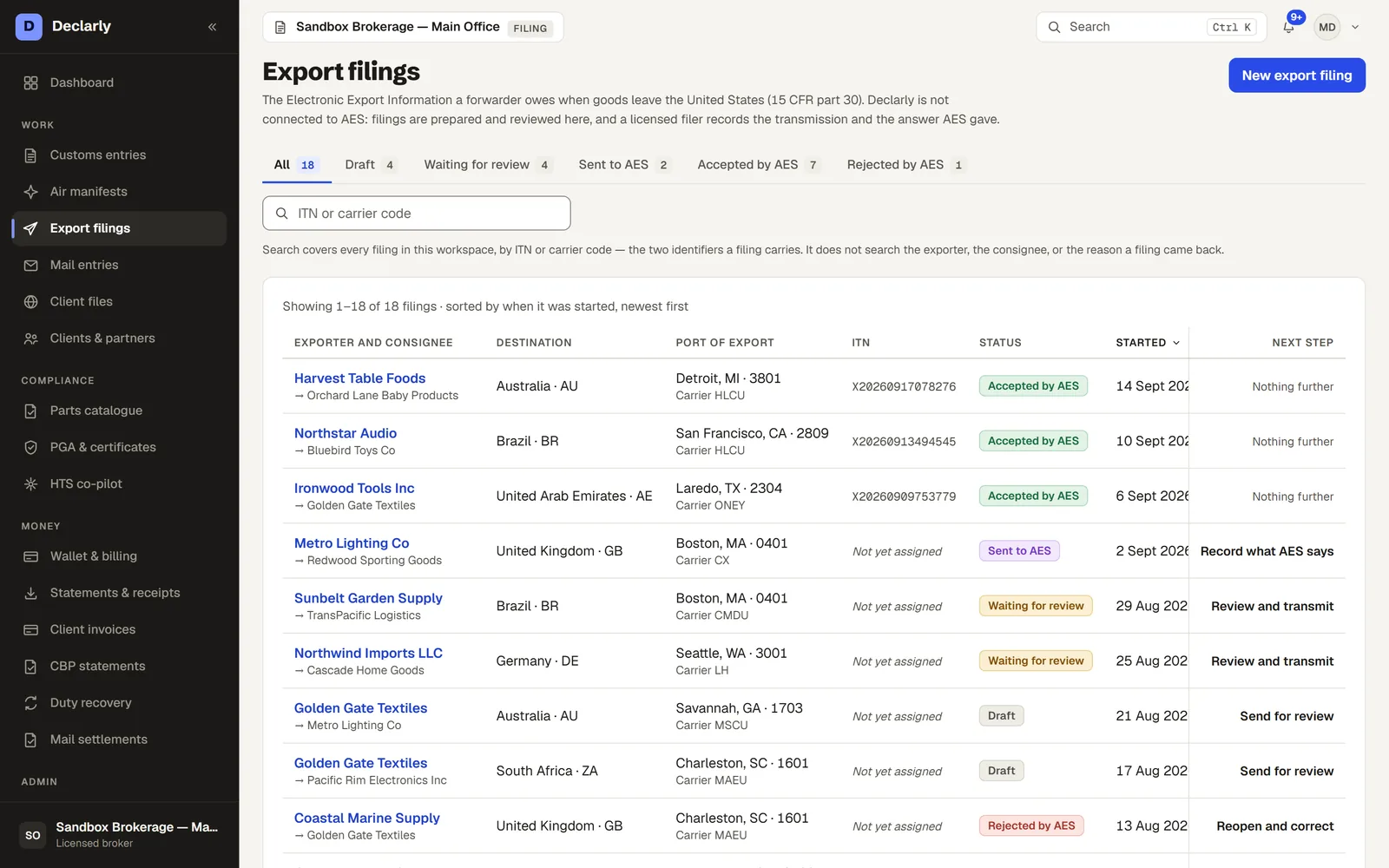This screenshot has width=1389, height=868.
Task: Open notifications bell
Action: 1289,27
